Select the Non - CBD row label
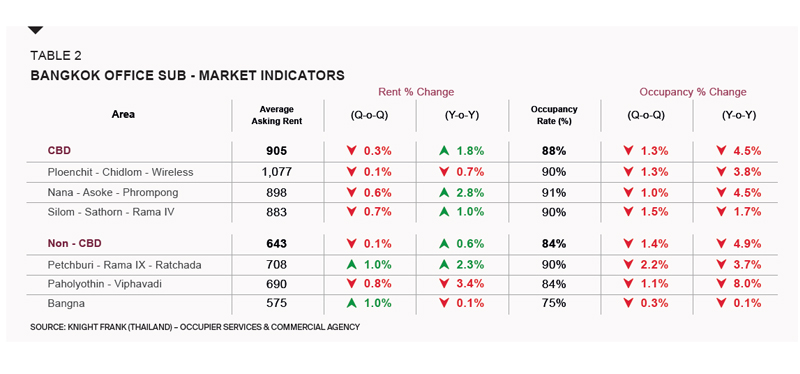The width and height of the screenshot is (800, 374). tap(74, 244)
